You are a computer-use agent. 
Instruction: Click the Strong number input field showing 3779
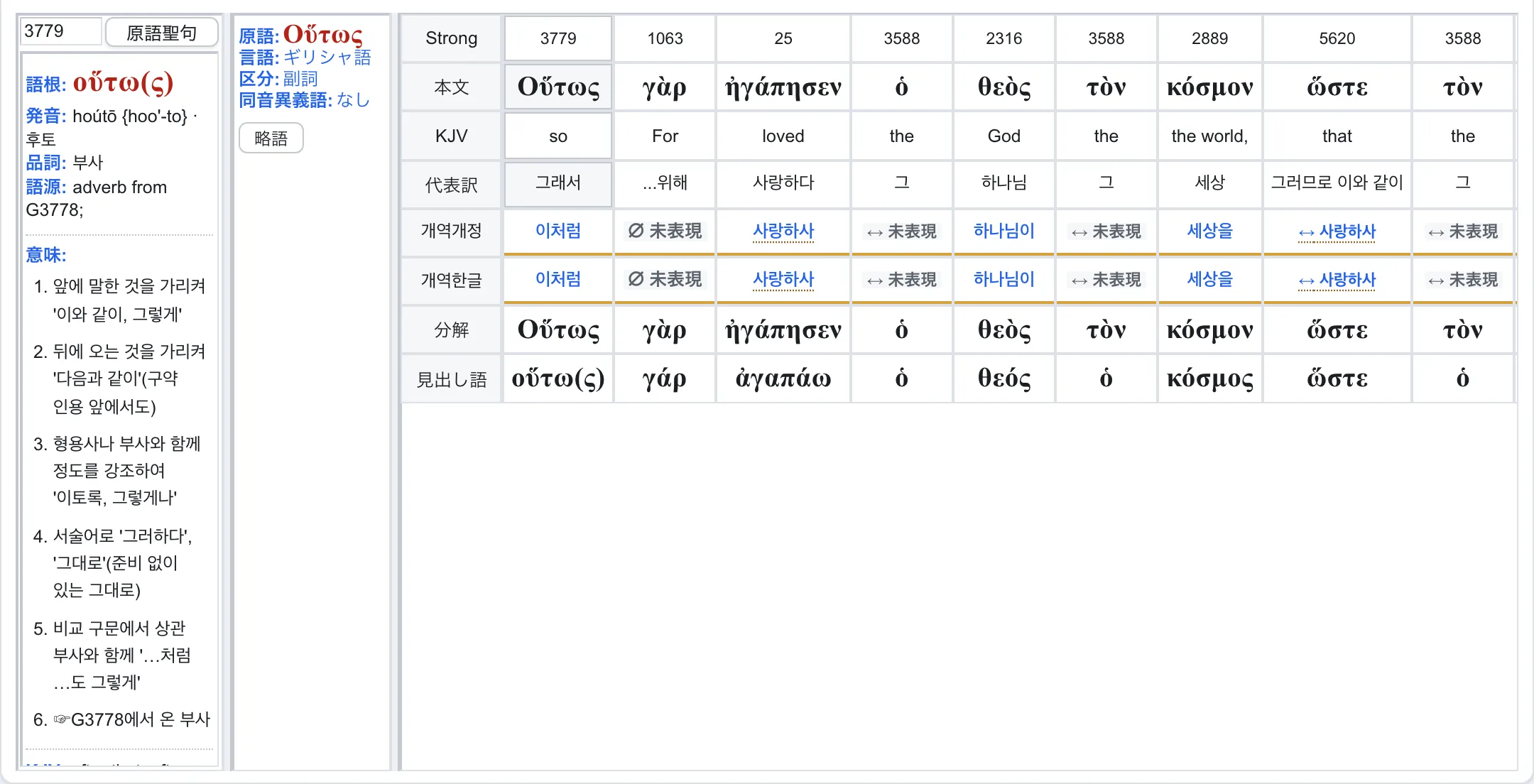[x=60, y=31]
